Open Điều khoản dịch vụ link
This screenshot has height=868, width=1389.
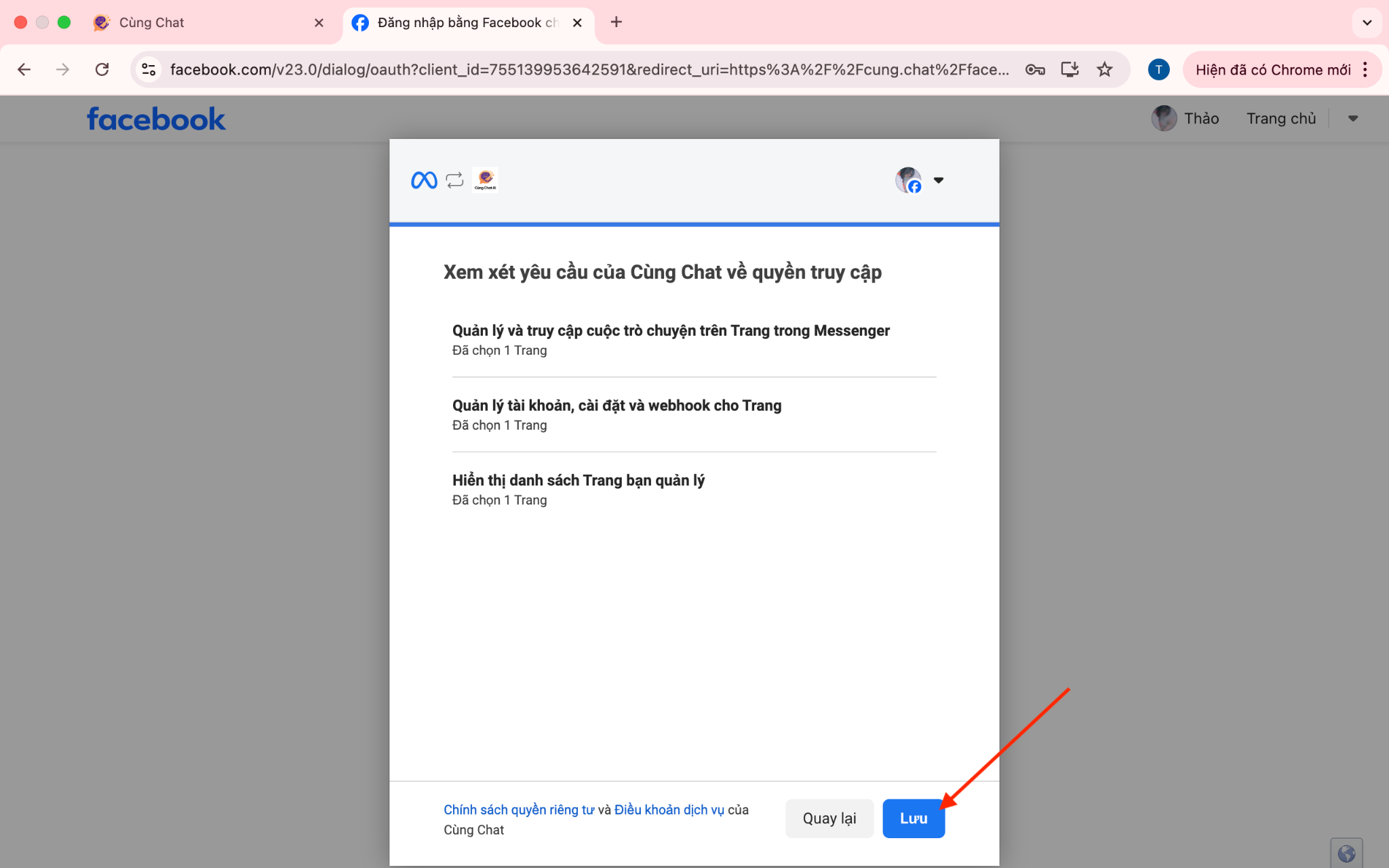[669, 810]
